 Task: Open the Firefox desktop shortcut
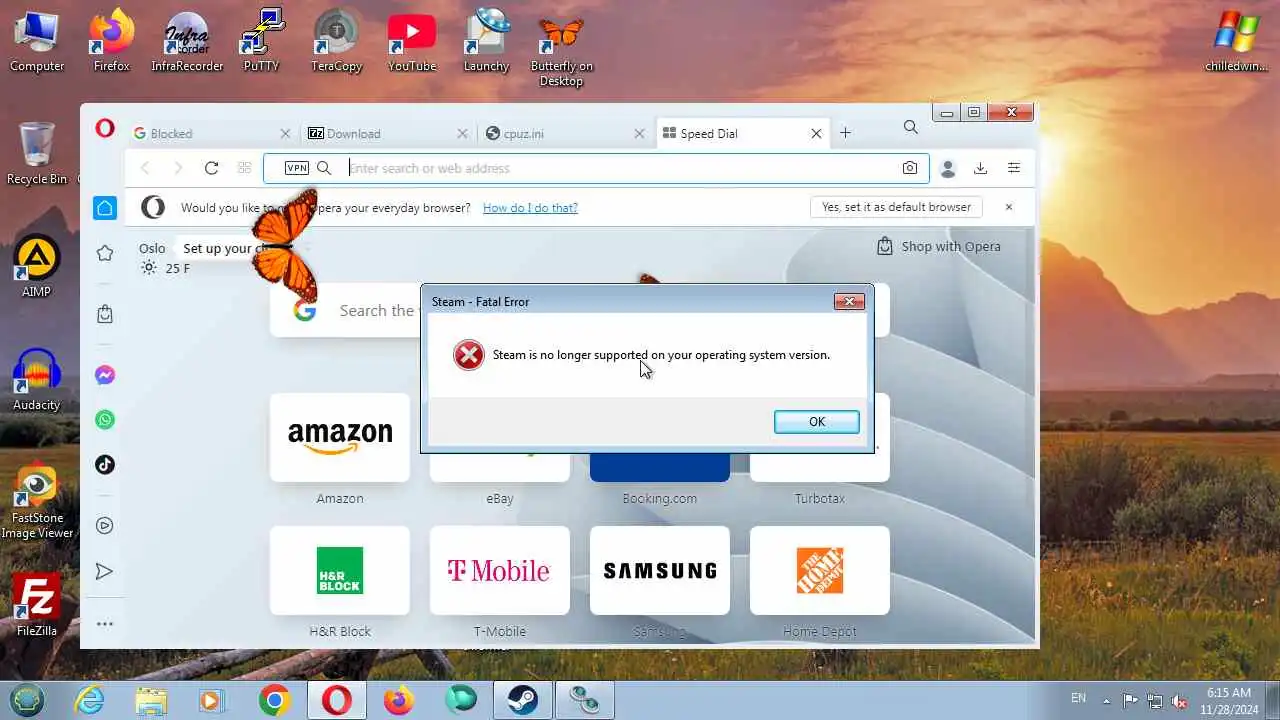tap(112, 42)
